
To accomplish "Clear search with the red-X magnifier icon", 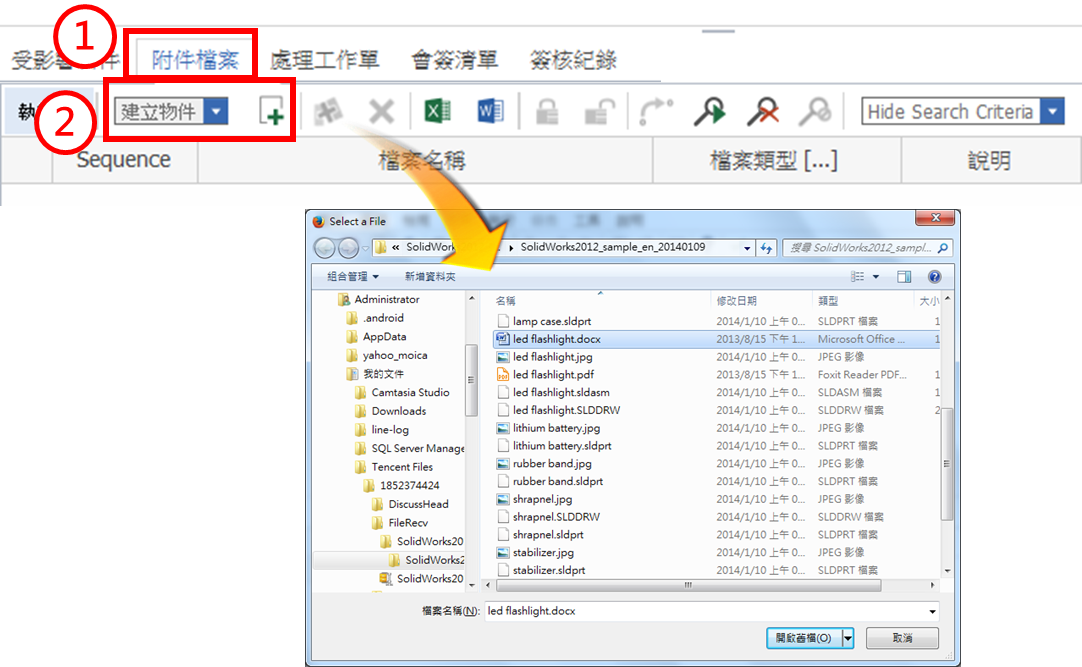I will pos(763,111).
